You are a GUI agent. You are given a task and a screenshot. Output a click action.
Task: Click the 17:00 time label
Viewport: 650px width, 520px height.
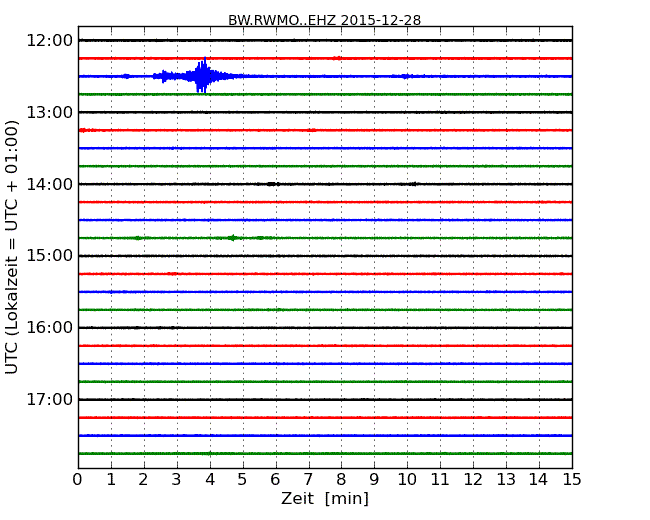pyautogui.click(x=49, y=399)
